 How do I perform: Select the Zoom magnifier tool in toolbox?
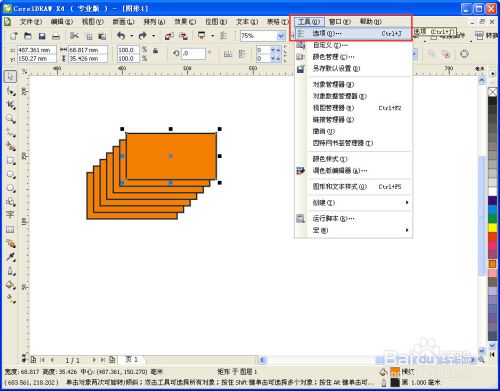[10, 118]
